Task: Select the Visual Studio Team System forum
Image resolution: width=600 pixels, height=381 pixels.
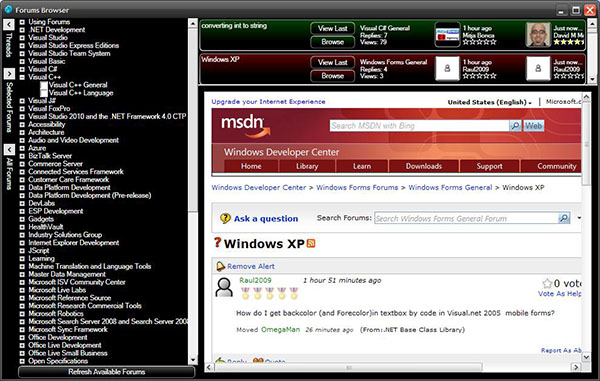Action: (x=69, y=54)
